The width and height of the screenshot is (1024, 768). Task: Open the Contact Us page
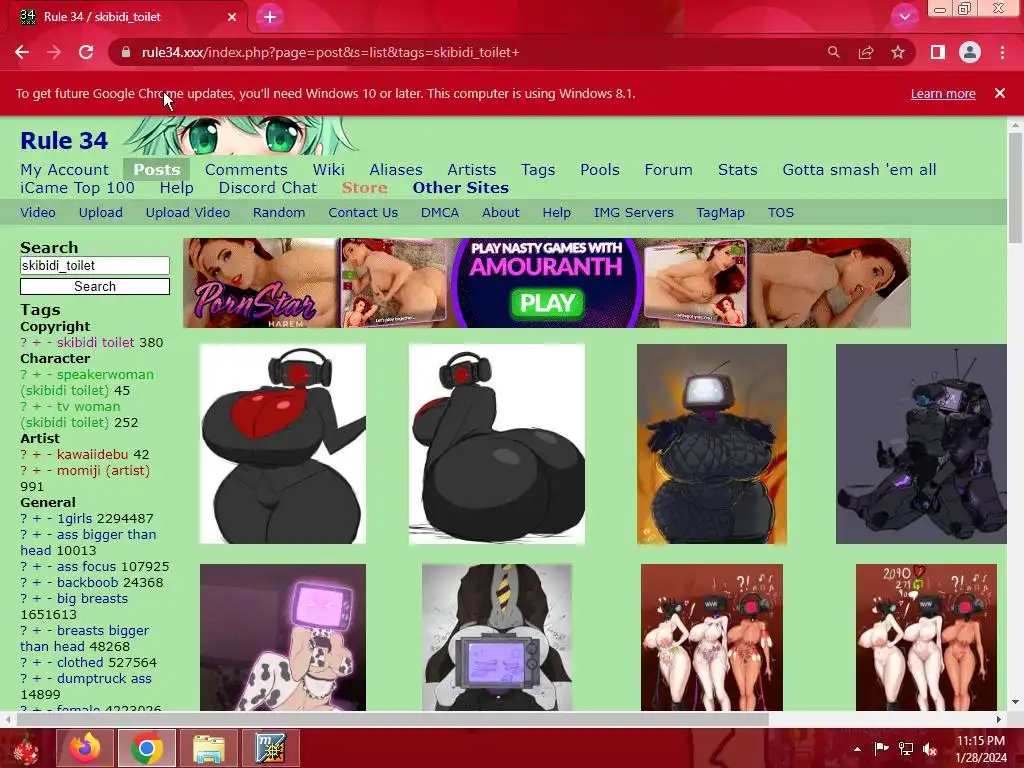click(x=363, y=212)
